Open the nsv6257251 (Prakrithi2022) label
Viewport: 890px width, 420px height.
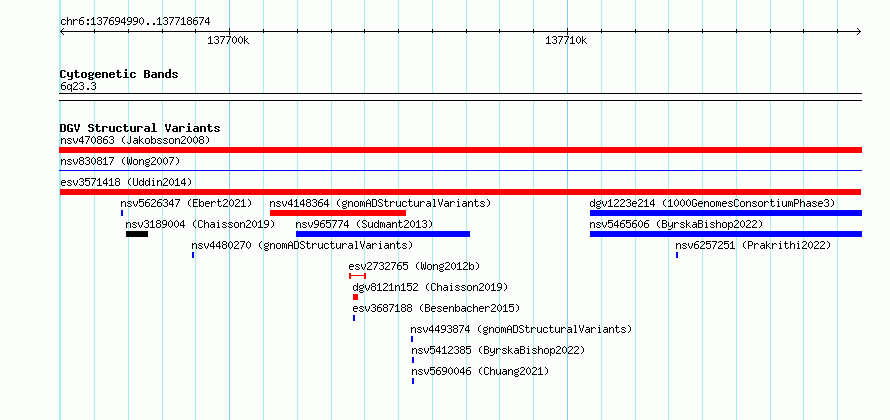coord(753,245)
